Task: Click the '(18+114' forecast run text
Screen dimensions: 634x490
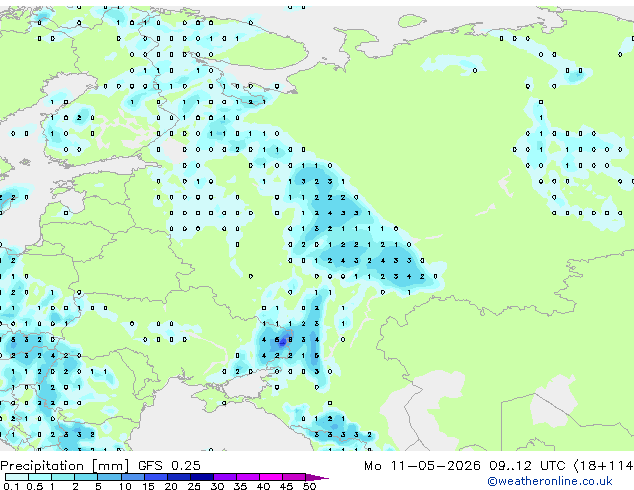Action: [603, 466]
